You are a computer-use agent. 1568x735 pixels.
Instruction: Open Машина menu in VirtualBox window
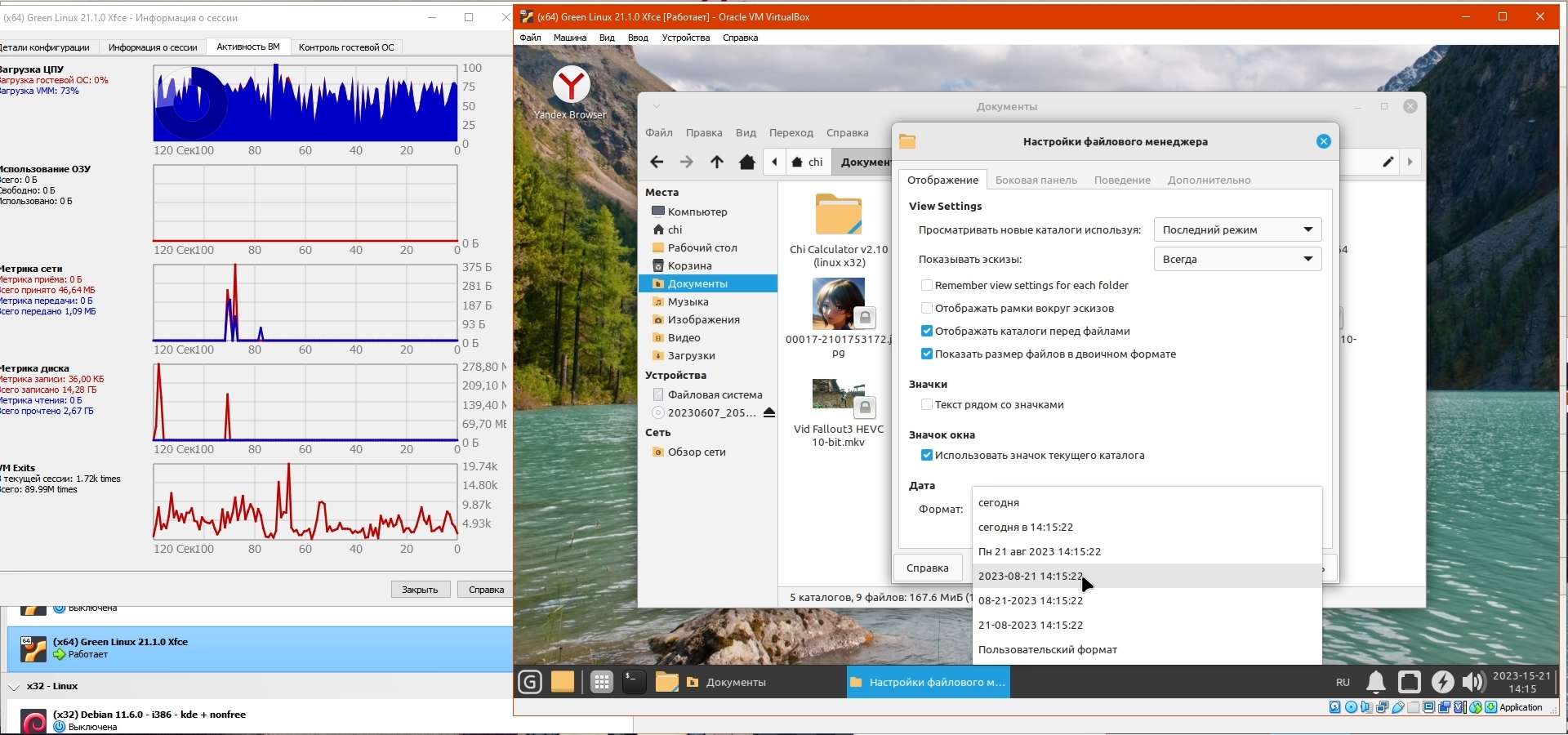coord(570,38)
